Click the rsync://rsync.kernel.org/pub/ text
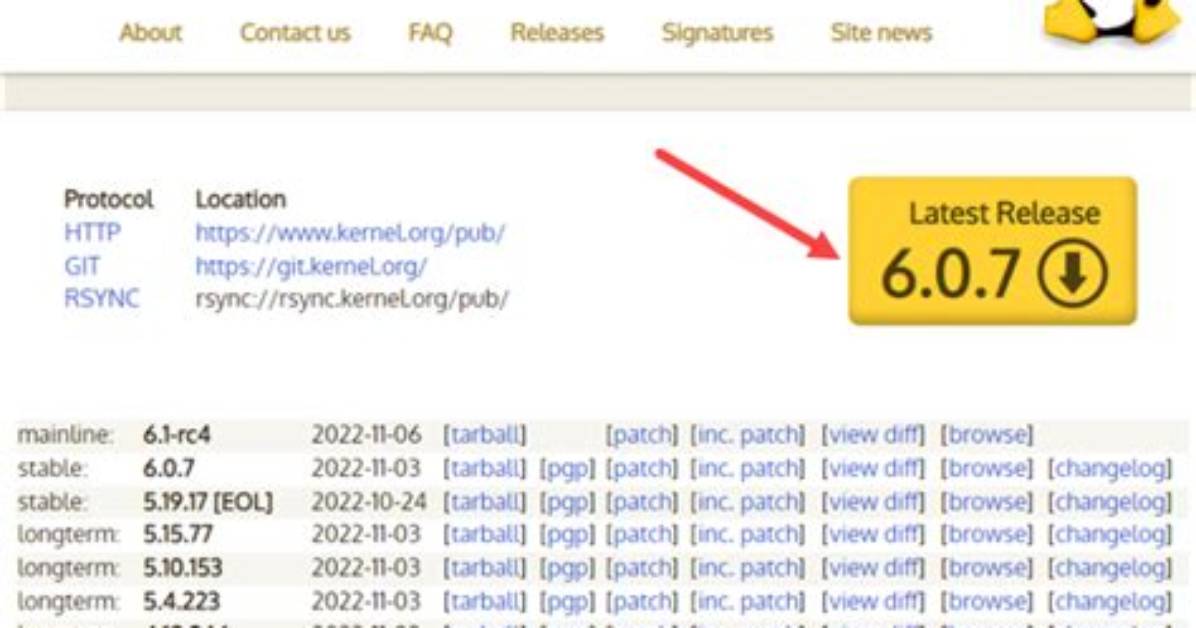Screen dimensions: 1196x628 point(352,298)
